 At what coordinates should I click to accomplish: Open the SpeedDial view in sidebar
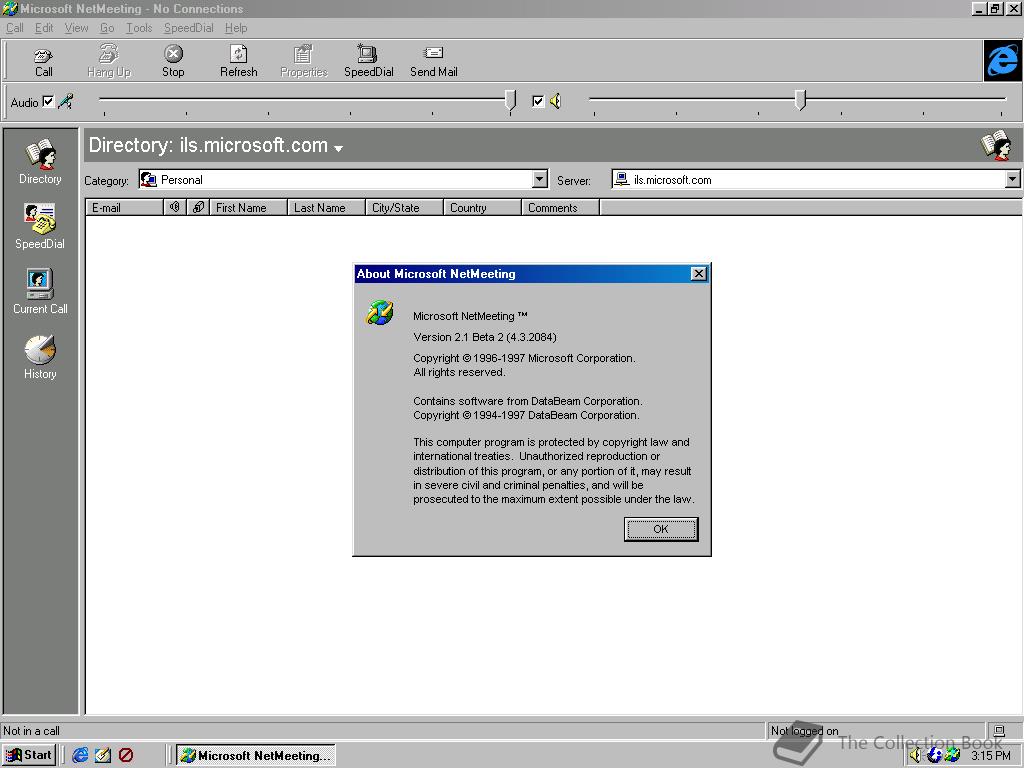pos(40,226)
